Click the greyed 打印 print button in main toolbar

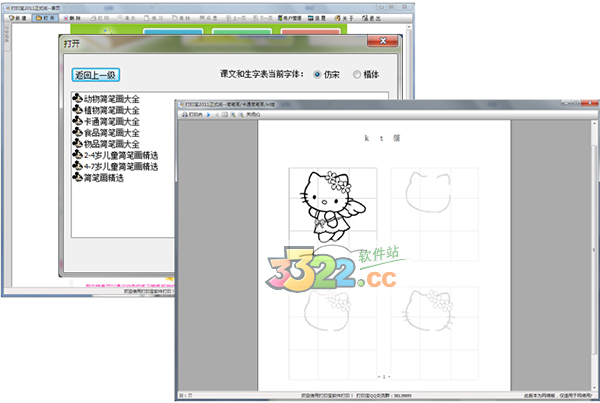point(99,18)
